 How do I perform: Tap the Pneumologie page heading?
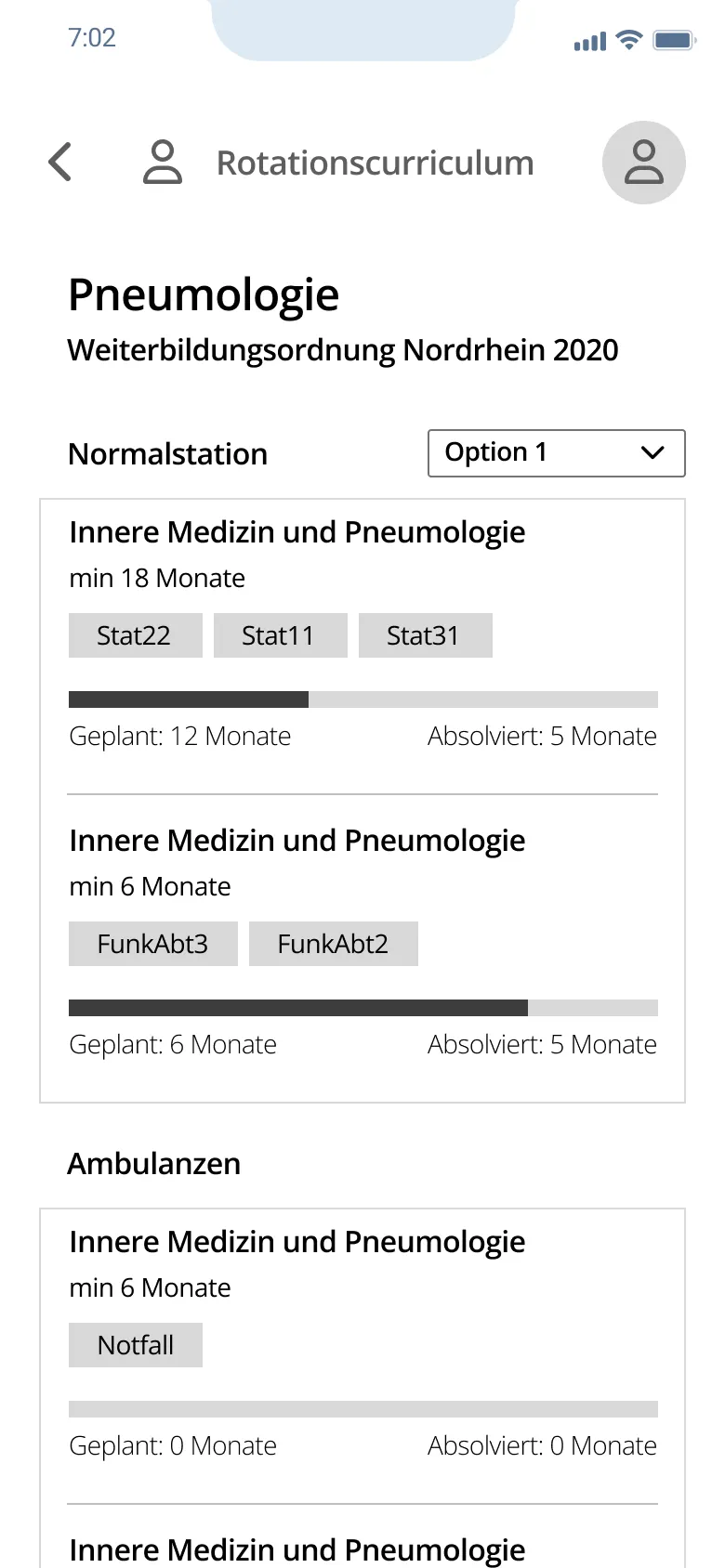coord(204,294)
